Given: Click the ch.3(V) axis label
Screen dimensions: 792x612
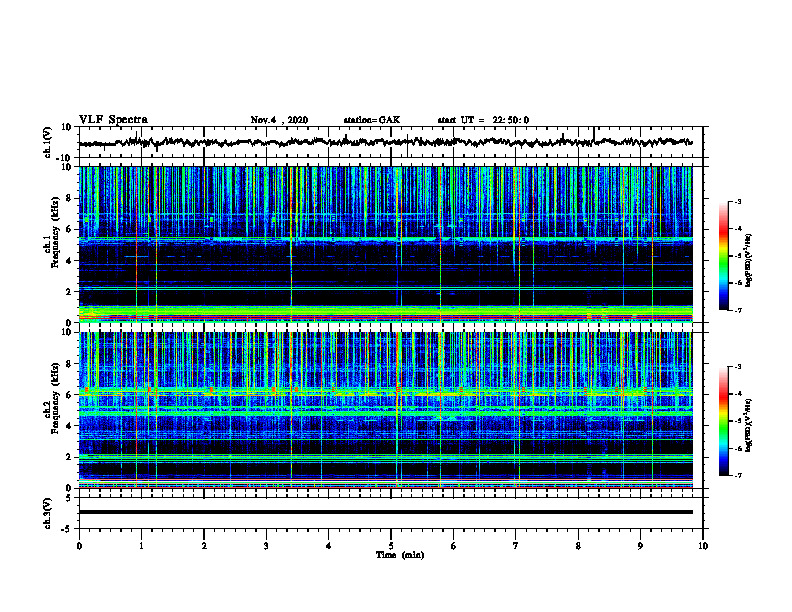Looking at the screenshot, I should 48,513.
